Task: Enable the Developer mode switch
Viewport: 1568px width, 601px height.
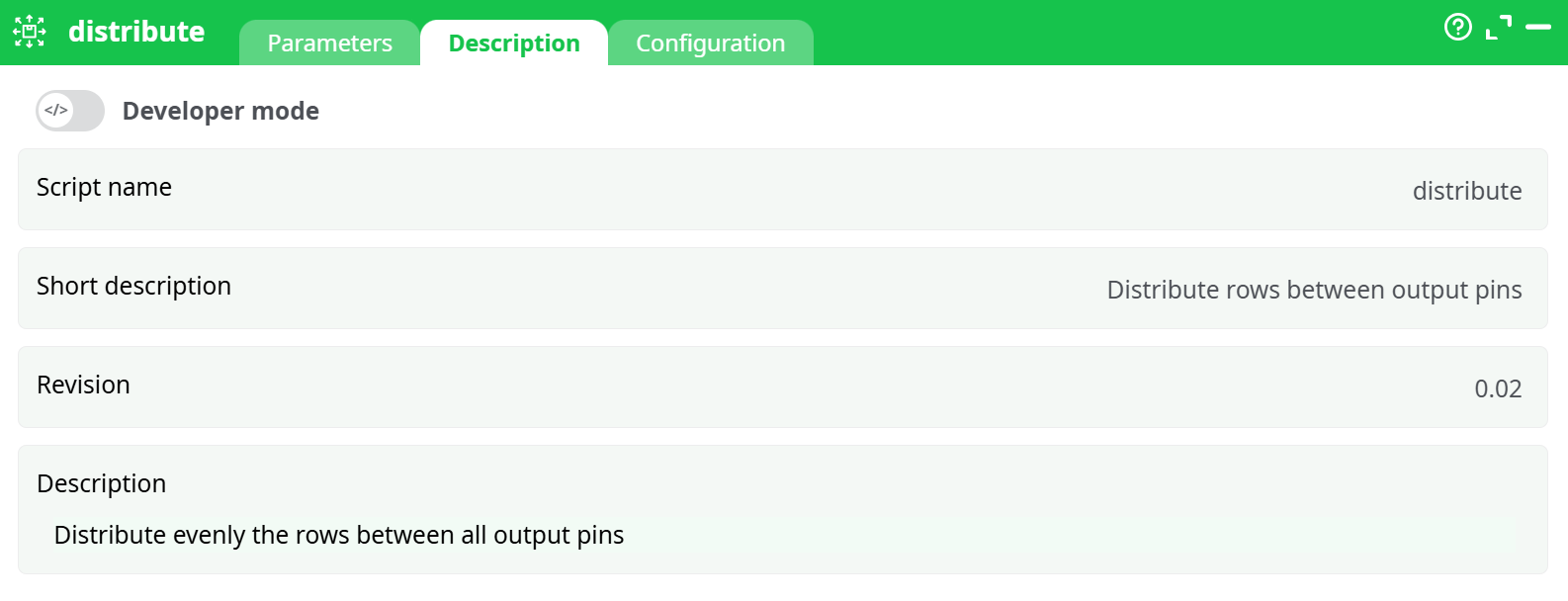Action: pyautogui.click(x=70, y=111)
